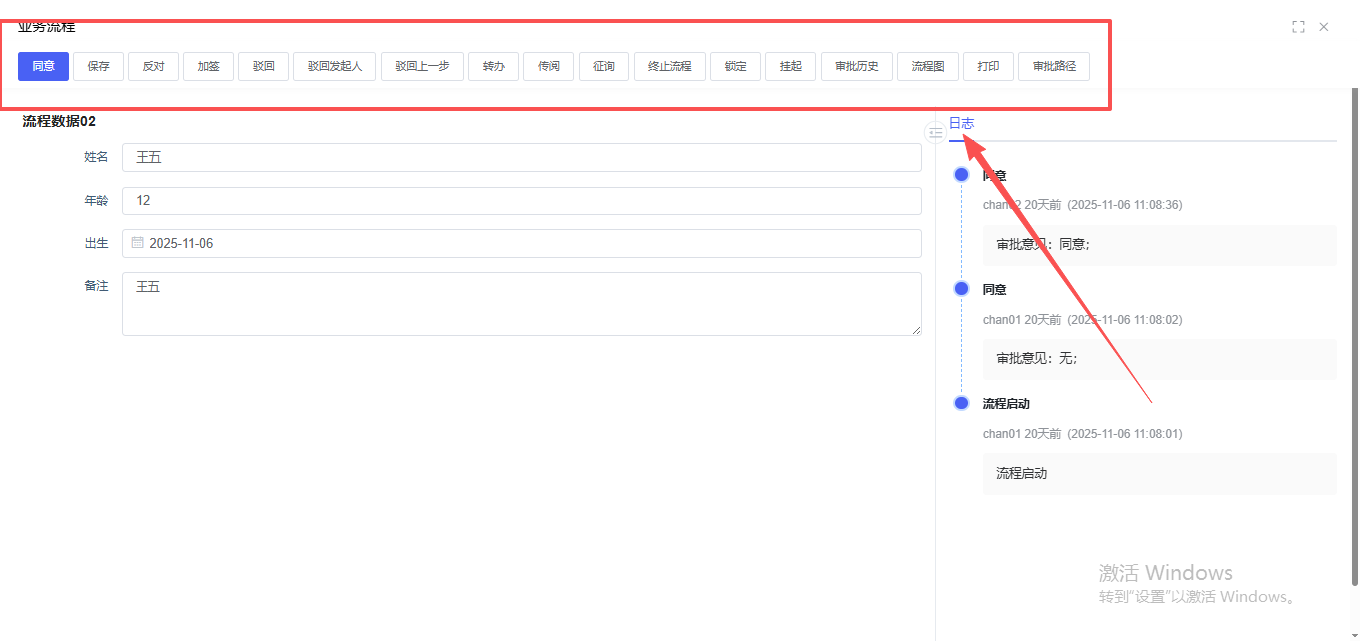Print the form with 打印
Screen dimensions: 1360x641
pos(988,66)
